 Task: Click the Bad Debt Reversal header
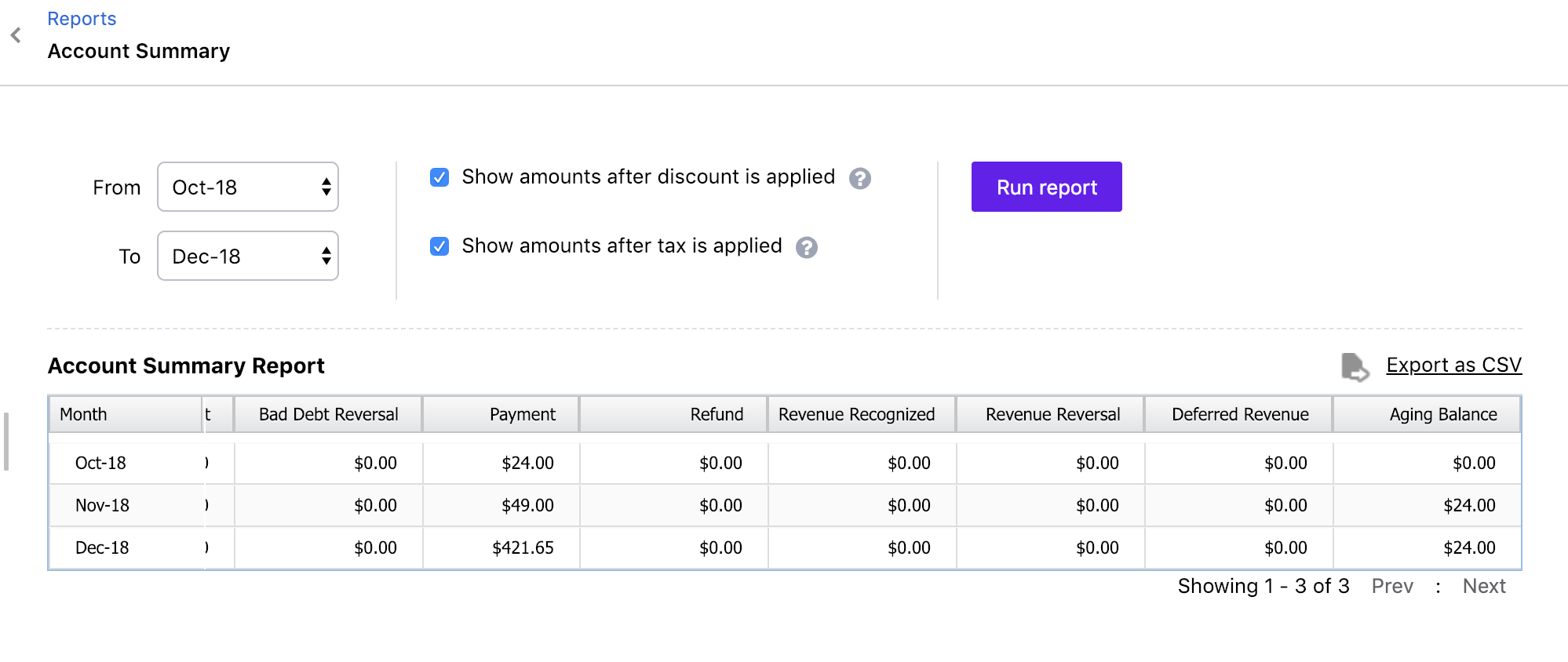tap(328, 414)
